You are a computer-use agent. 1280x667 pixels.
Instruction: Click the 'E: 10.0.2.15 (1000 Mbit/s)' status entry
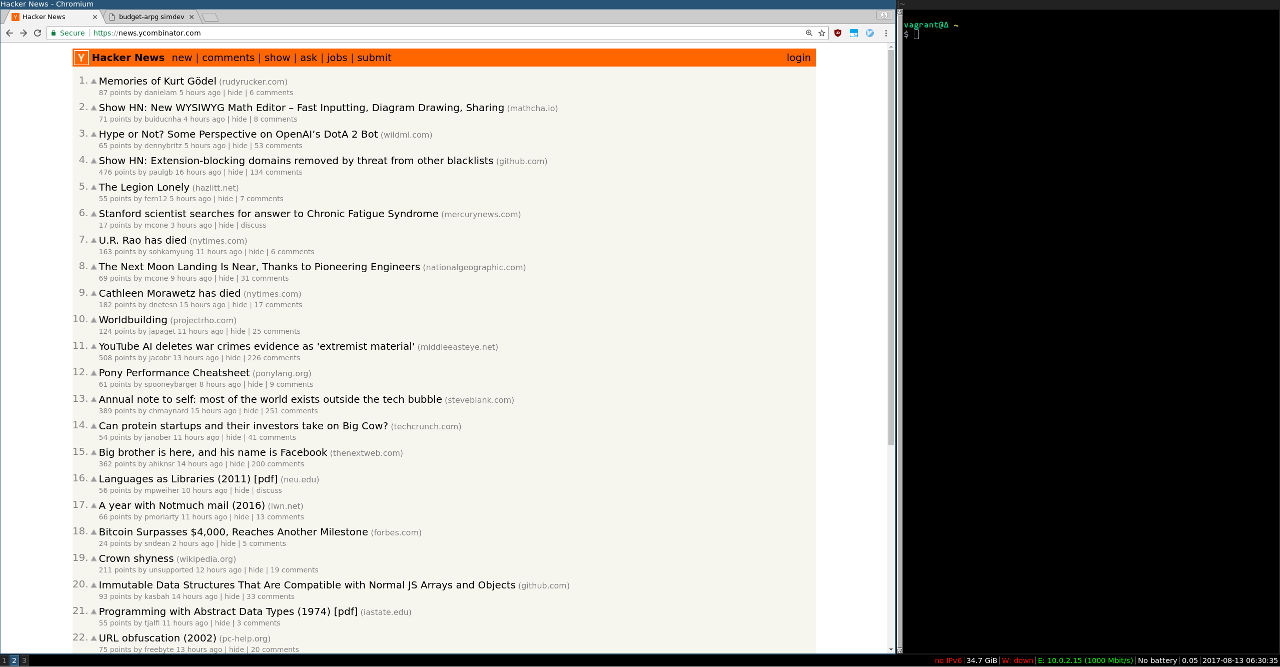click(x=1085, y=661)
